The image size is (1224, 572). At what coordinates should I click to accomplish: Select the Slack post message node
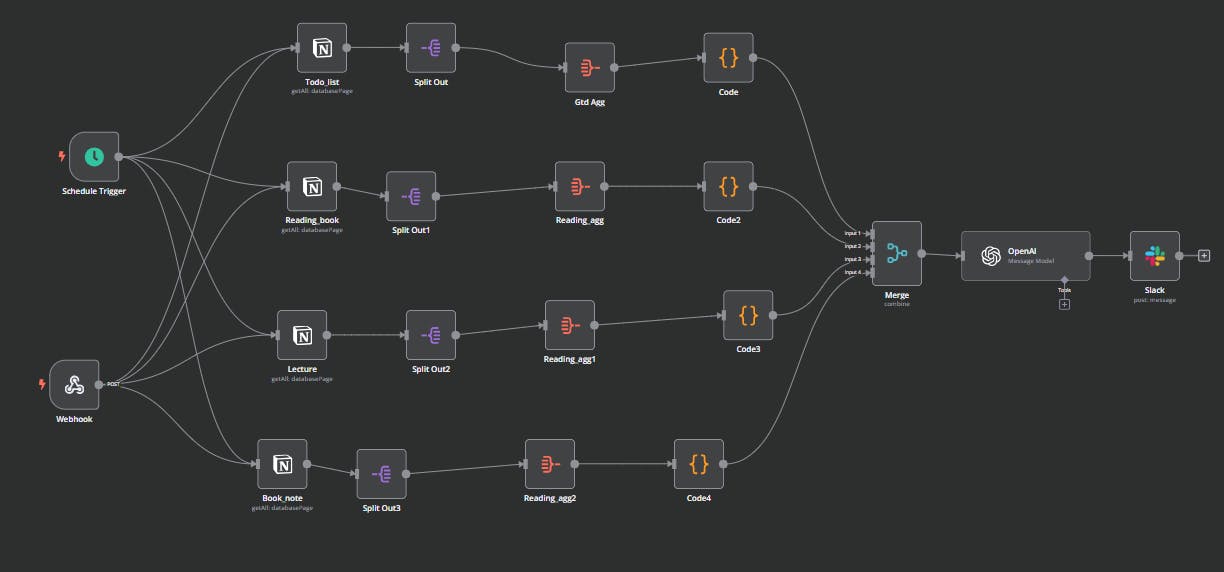click(x=1155, y=256)
